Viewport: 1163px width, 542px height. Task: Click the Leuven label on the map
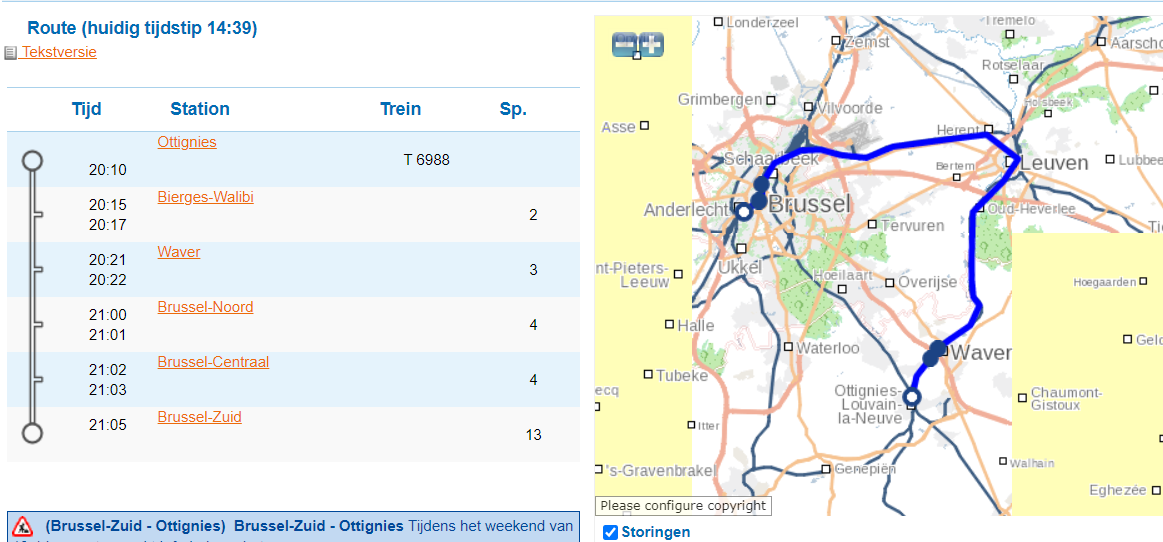coord(1054,163)
